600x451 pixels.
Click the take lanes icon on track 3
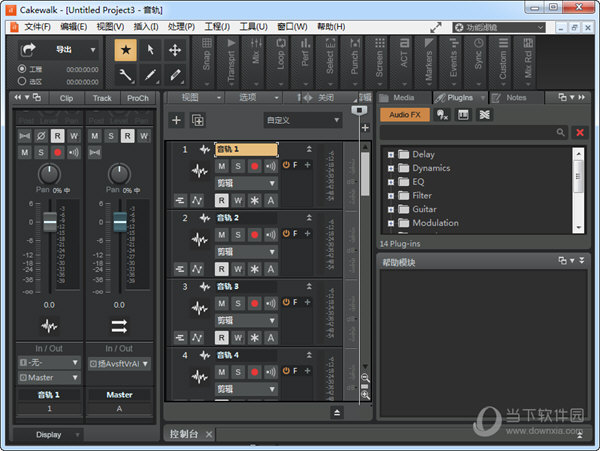click(x=179, y=337)
